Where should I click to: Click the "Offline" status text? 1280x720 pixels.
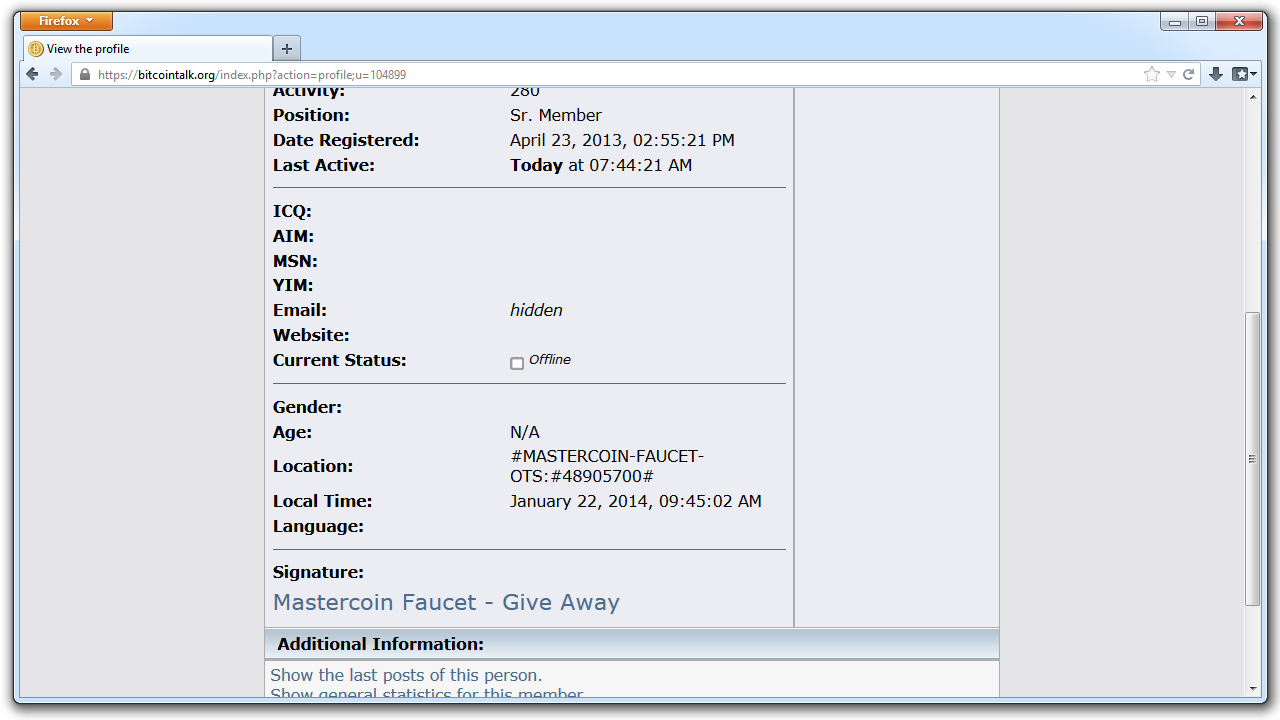pos(550,360)
